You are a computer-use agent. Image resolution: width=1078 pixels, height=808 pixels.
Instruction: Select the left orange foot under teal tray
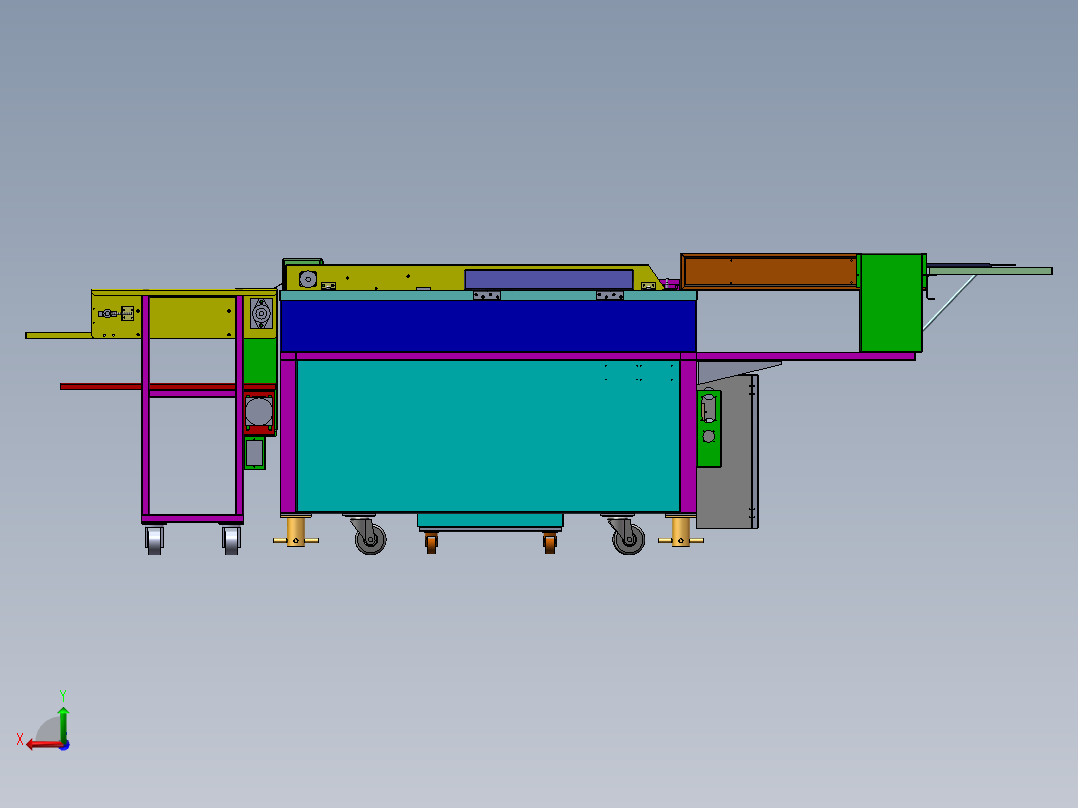431,543
